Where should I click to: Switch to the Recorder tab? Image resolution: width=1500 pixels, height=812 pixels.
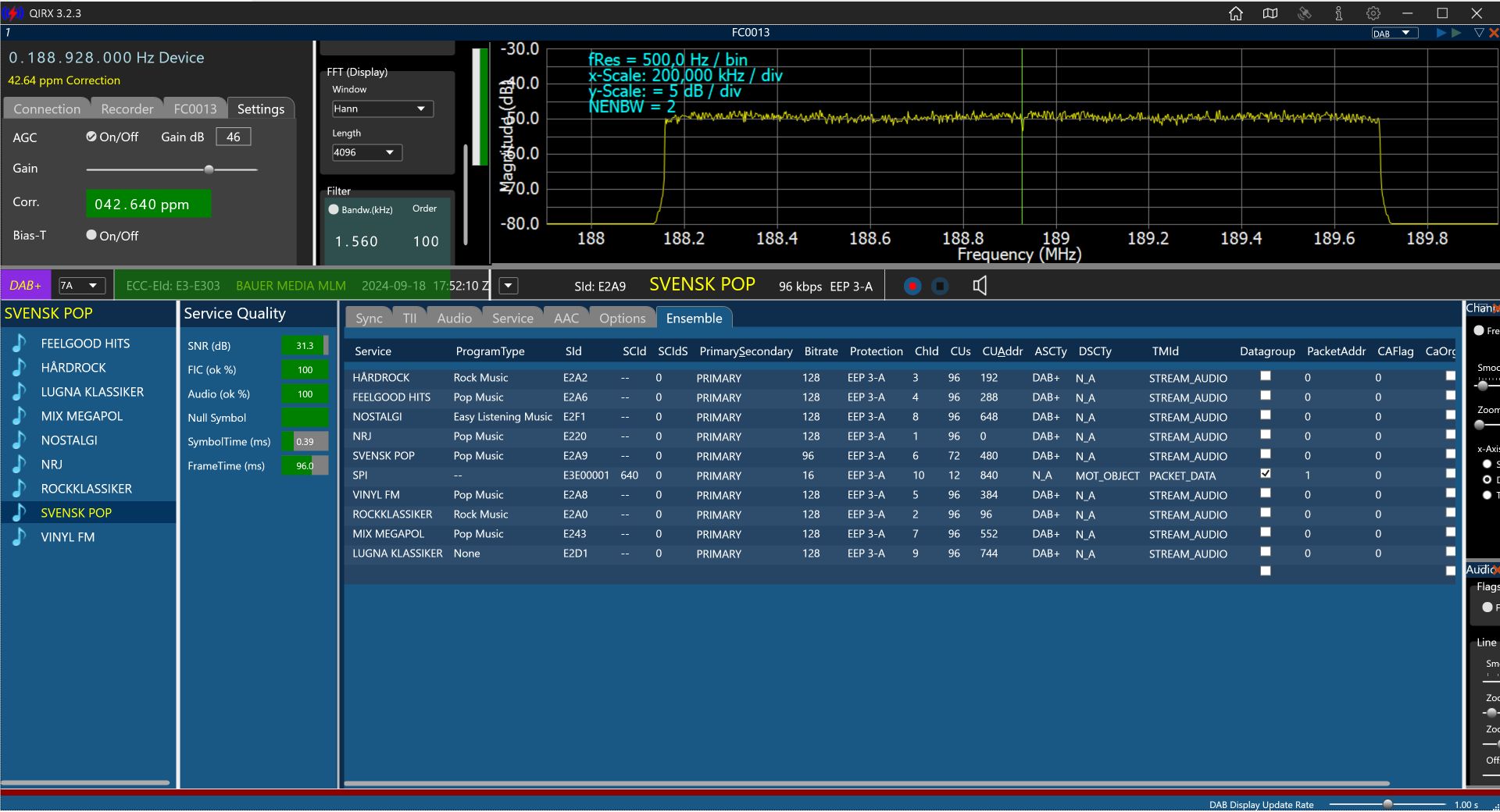tap(127, 109)
